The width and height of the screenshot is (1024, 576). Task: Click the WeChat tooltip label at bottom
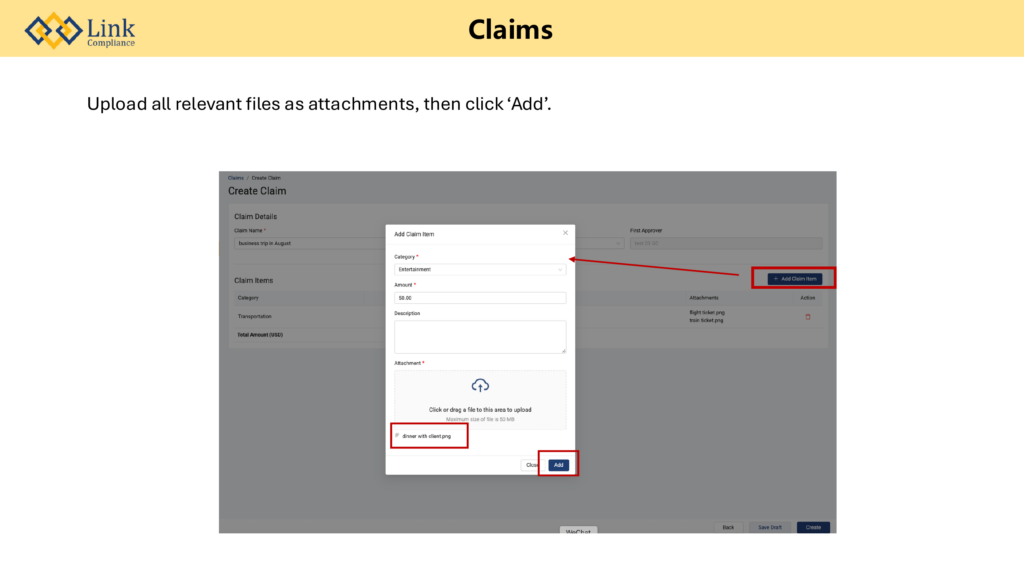coord(580,531)
